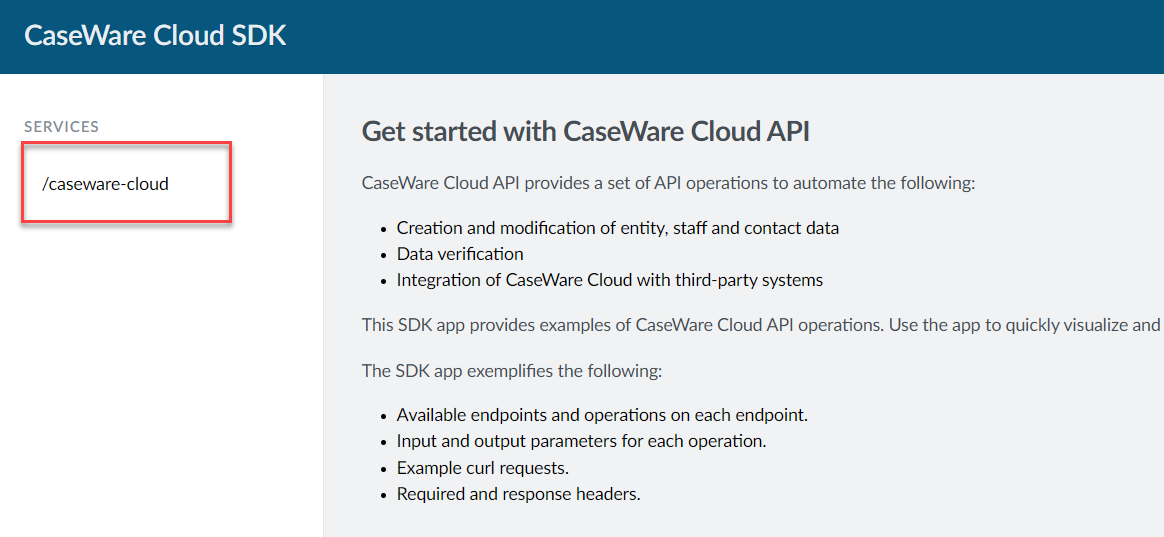
Task: Open the /caseware-cloud service link
Action: coord(105,183)
